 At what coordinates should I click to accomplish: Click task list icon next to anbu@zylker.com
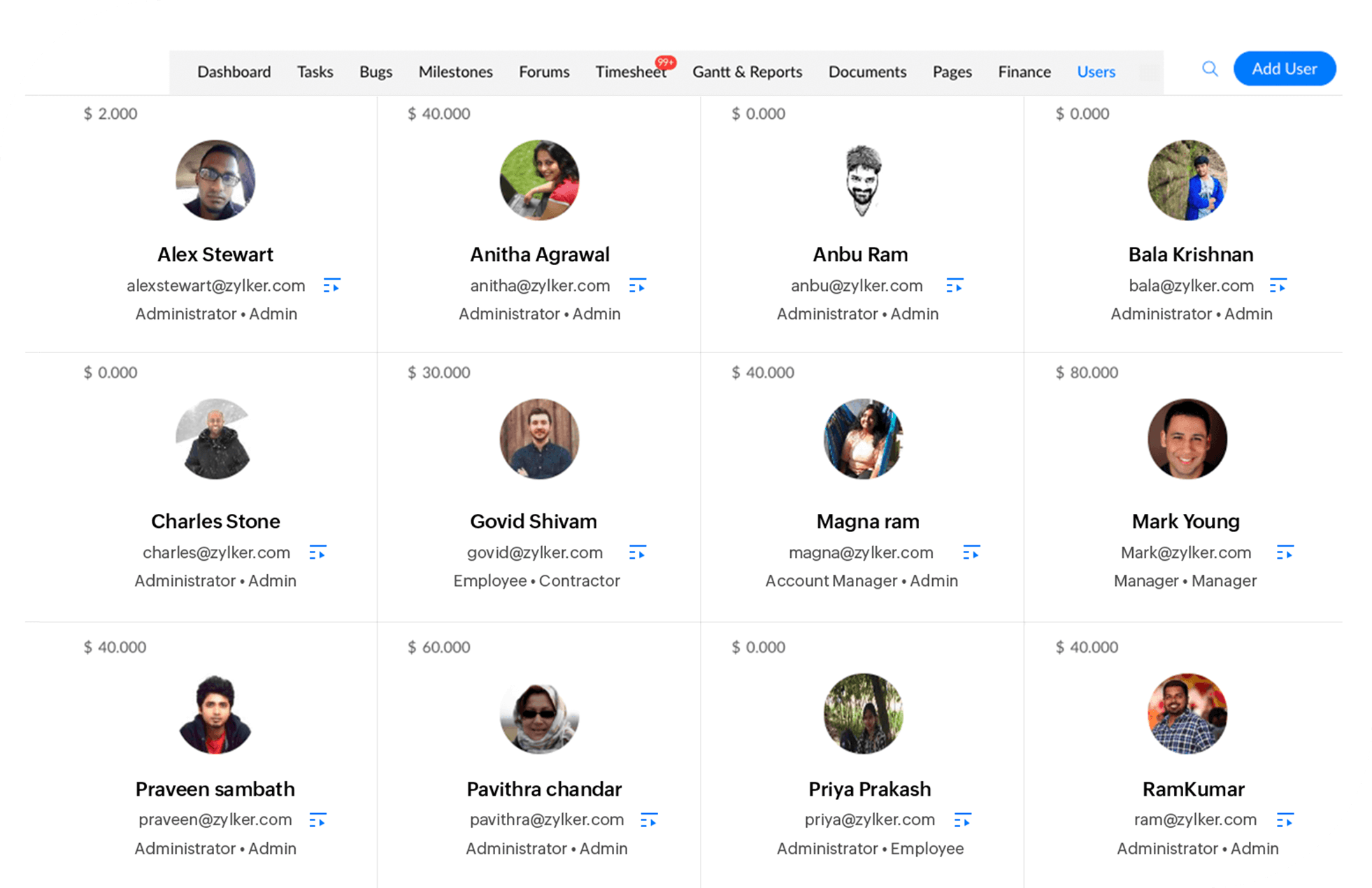pyautogui.click(x=955, y=285)
